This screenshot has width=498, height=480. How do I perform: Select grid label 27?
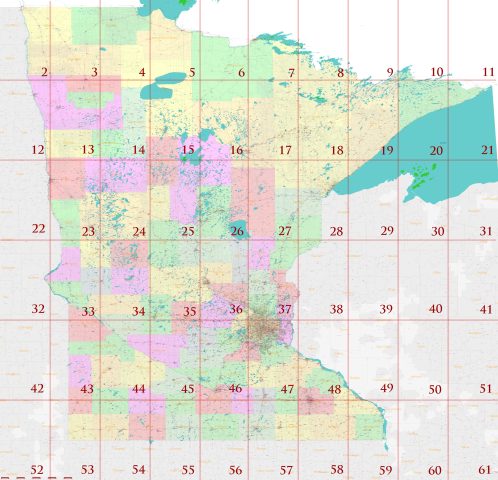click(285, 231)
